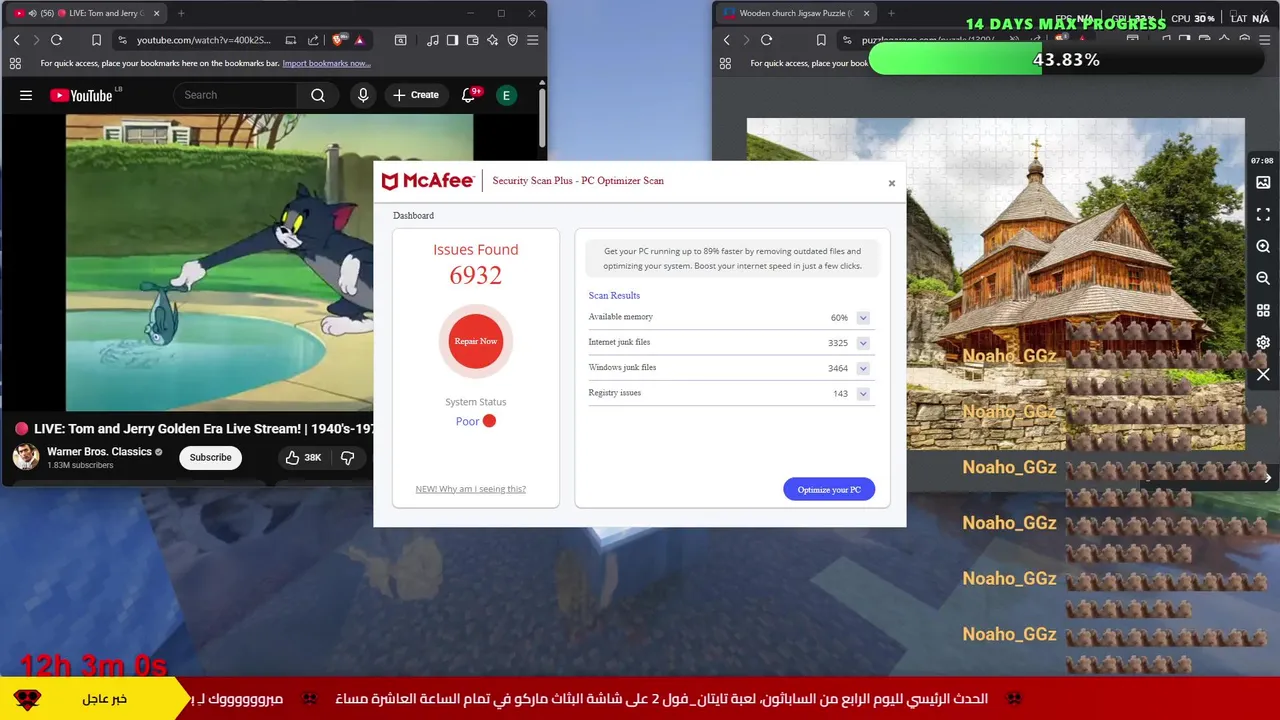Open a new tab in the YouTube window

181,13
